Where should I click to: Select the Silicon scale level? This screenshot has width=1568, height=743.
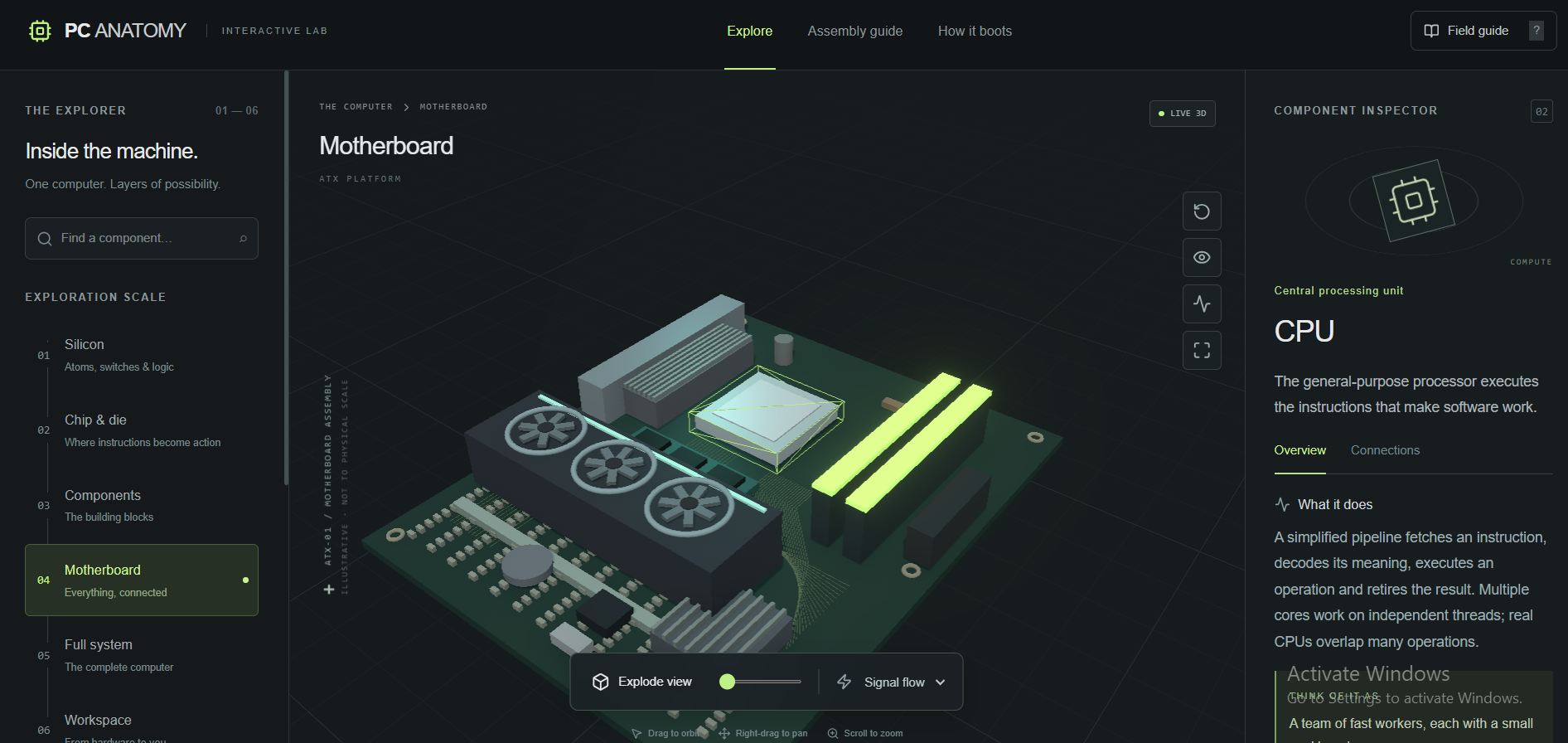(142, 355)
